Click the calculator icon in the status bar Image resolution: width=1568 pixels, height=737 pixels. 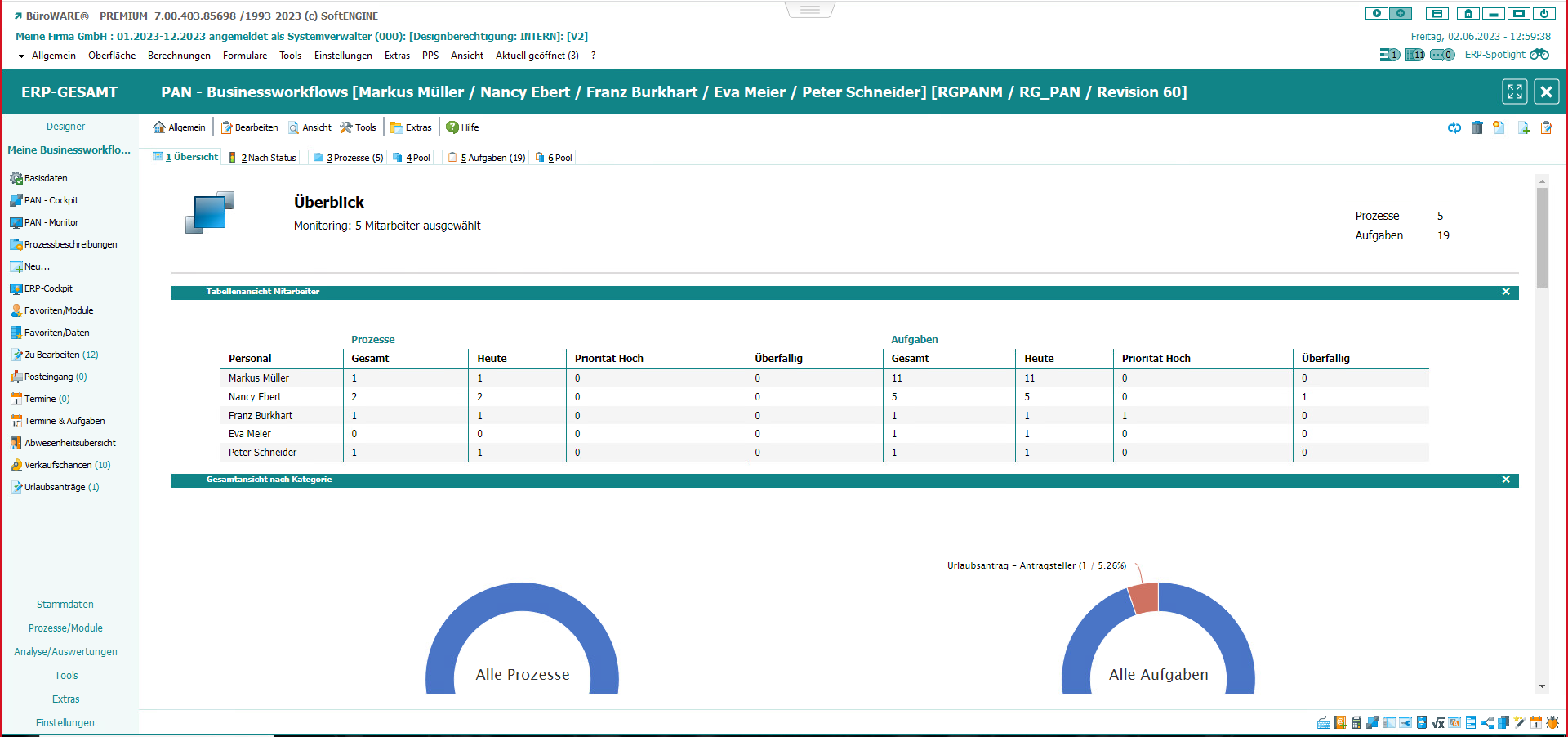[1356, 722]
